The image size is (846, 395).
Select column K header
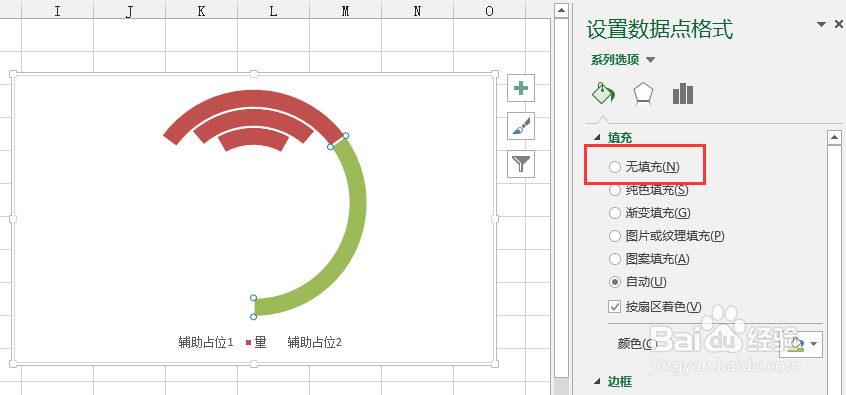click(x=201, y=11)
